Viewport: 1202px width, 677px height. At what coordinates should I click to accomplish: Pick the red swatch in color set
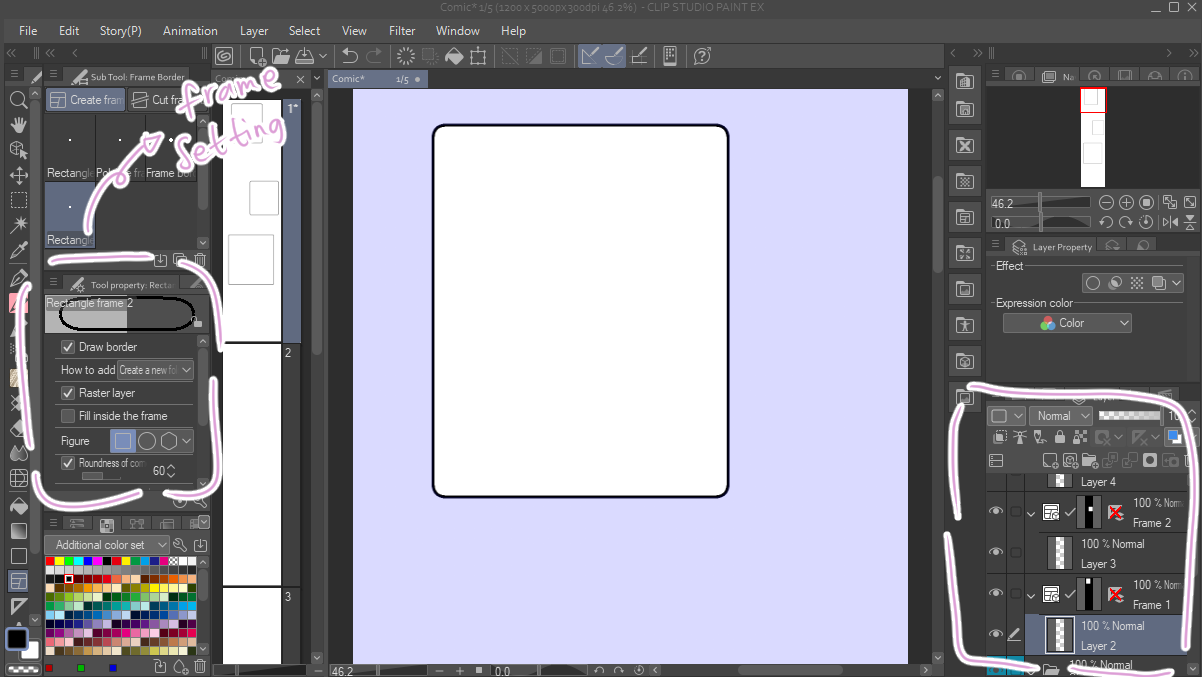point(50,562)
